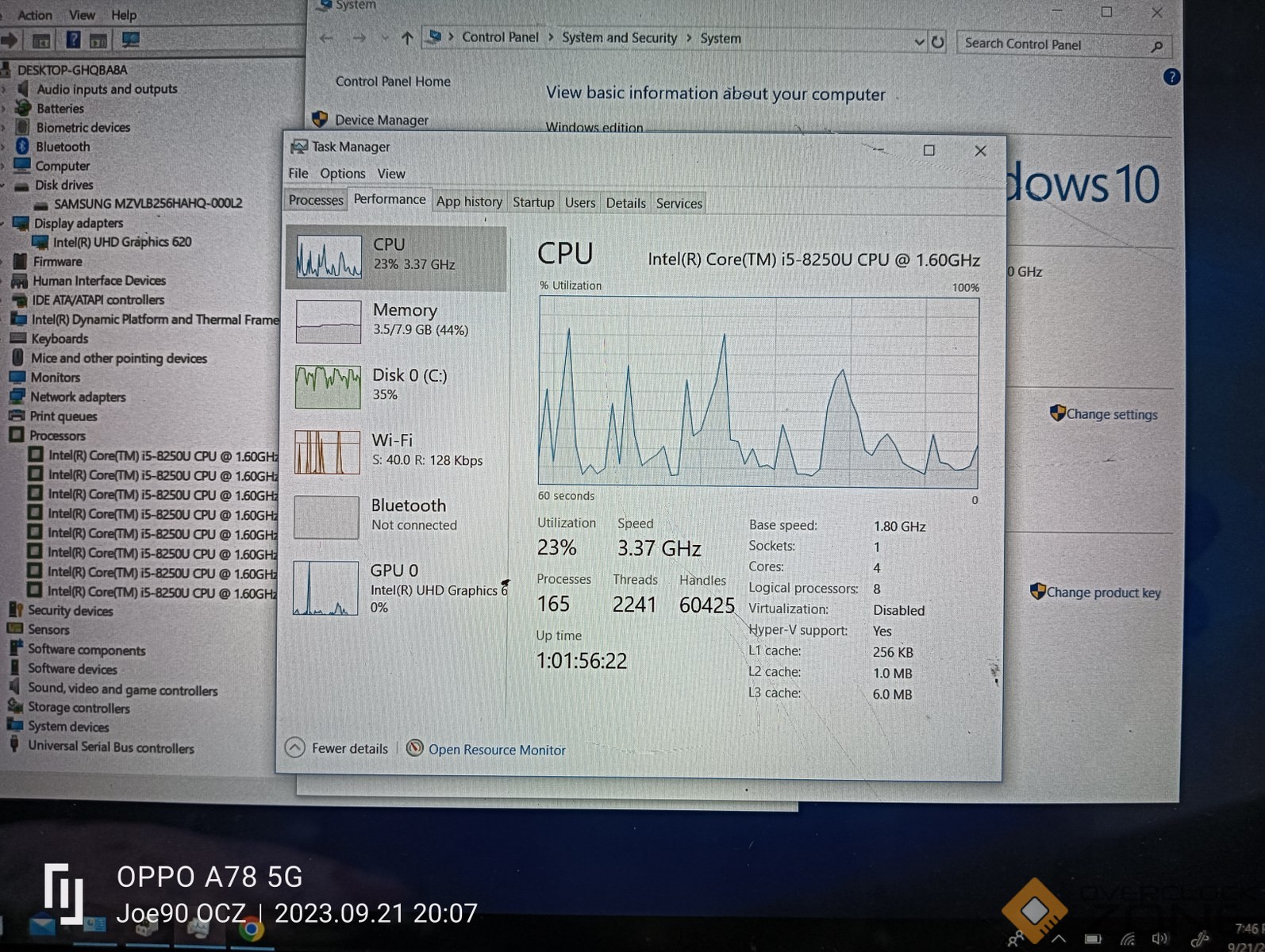The image size is (1265, 952).
Task: Select Keyboards category
Action: [60, 339]
